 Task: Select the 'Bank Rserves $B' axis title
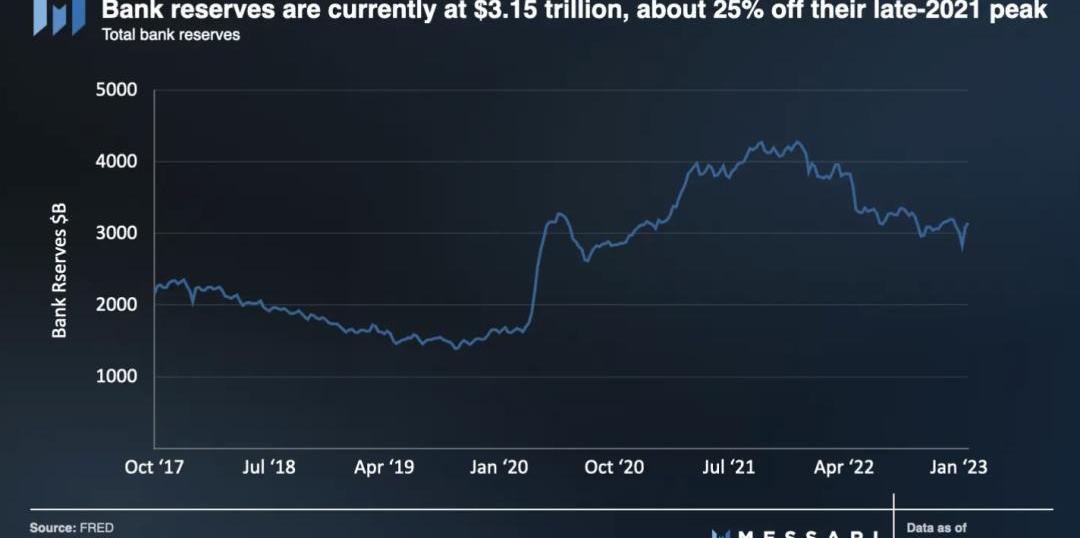click(x=60, y=270)
